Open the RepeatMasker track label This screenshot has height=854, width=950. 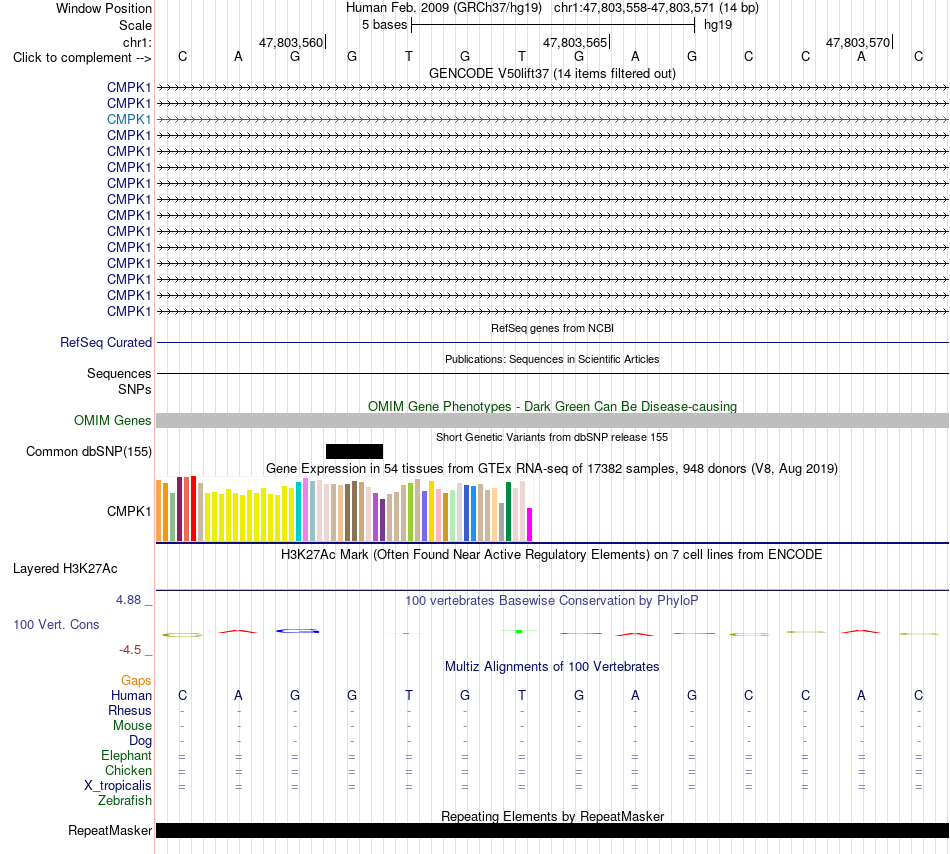coord(110,830)
